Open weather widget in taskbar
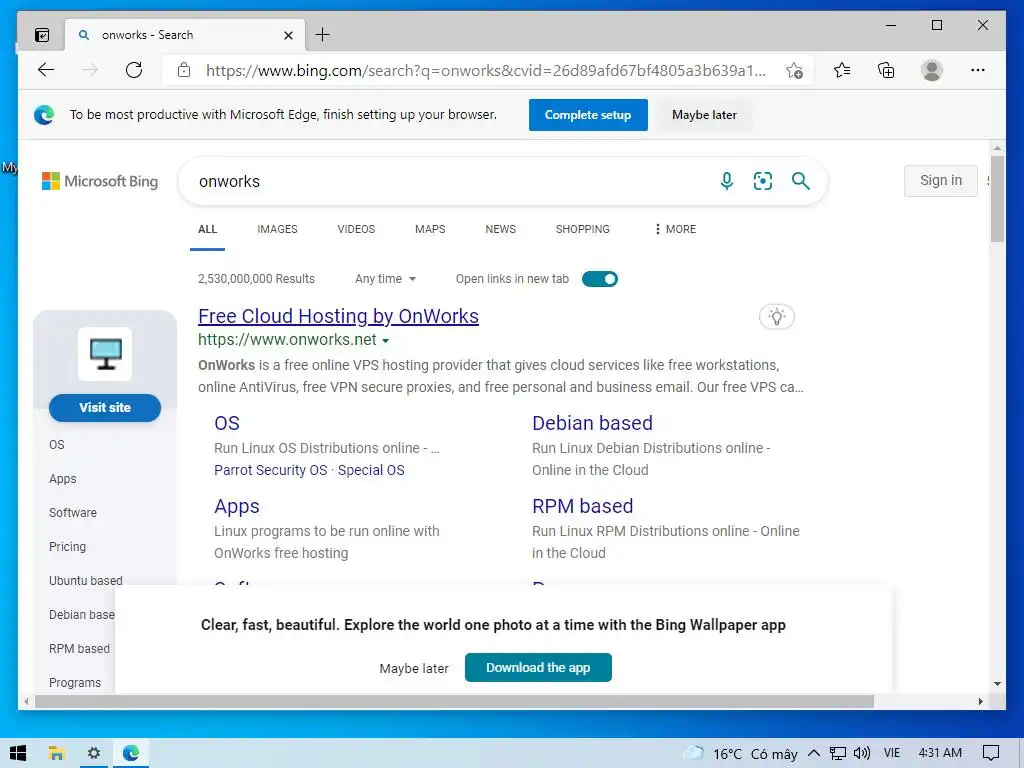This screenshot has width=1024, height=768. pos(740,754)
